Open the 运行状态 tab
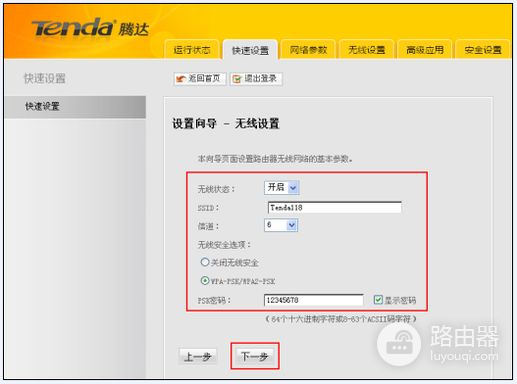 coord(192,50)
